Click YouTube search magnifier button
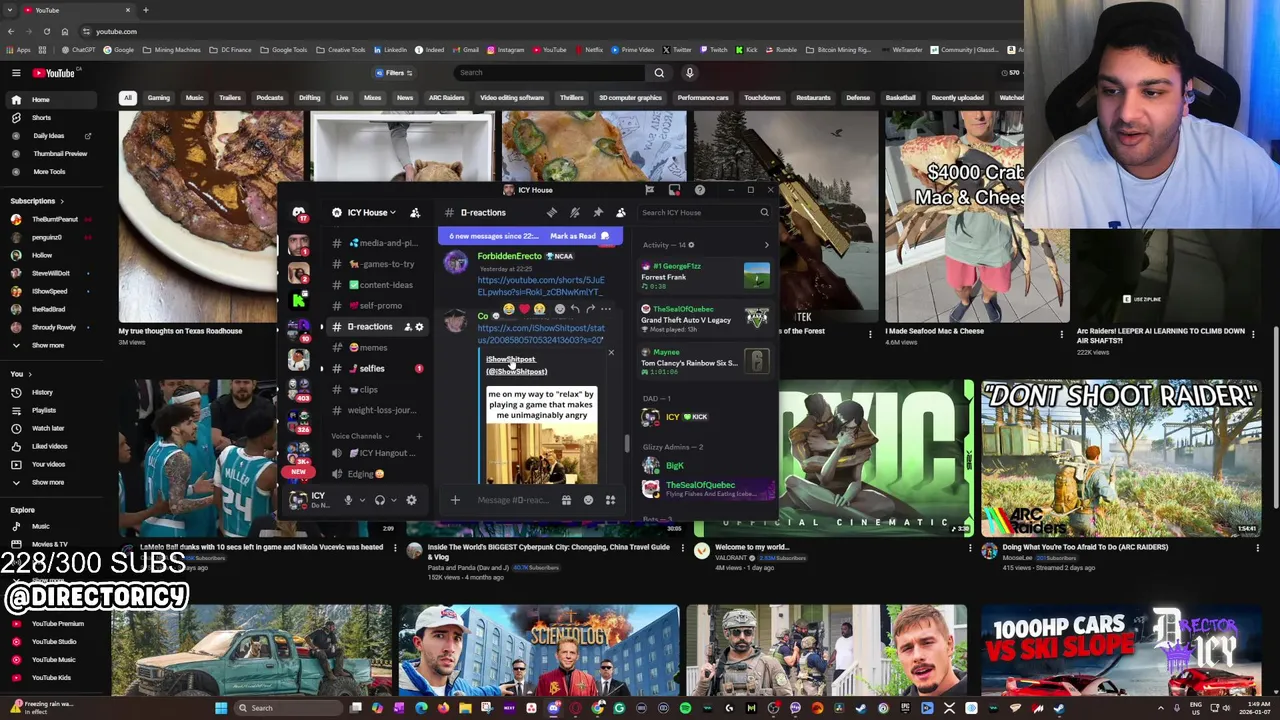Viewport: 1280px width, 720px height. click(x=659, y=73)
